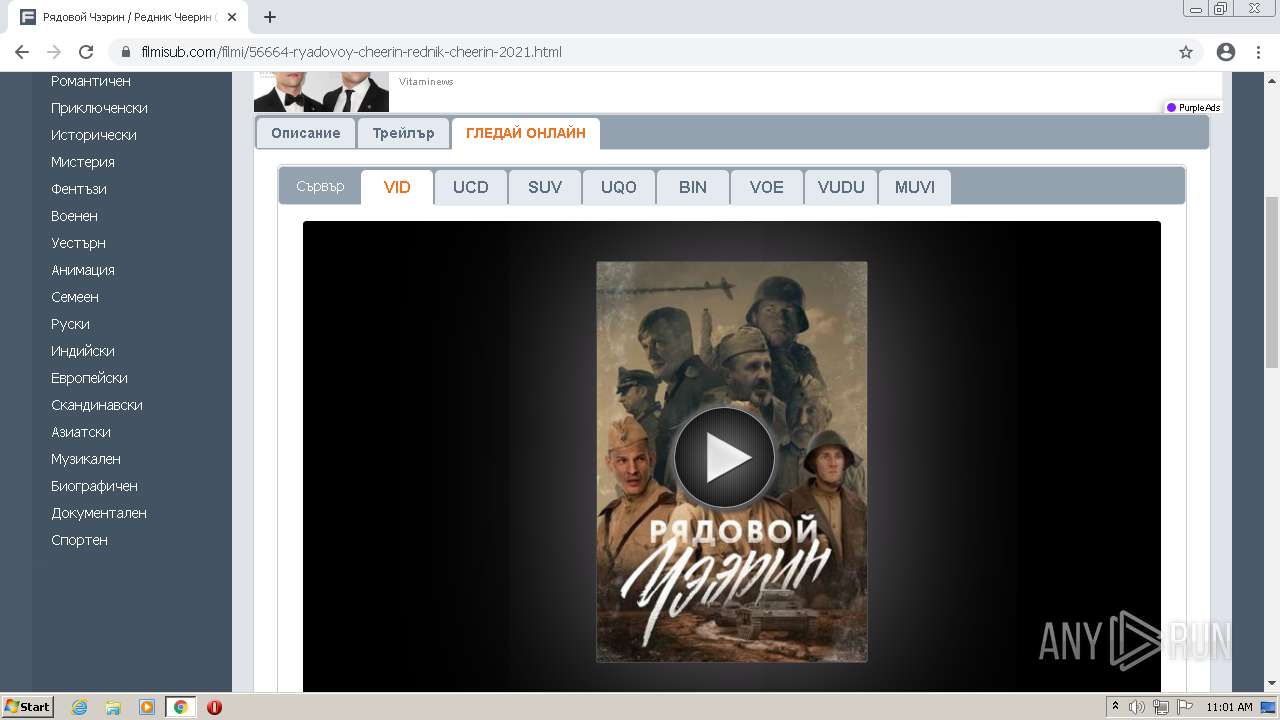Open the Романтичен genre link
The width and height of the screenshot is (1280, 720).
pyautogui.click(x=91, y=81)
